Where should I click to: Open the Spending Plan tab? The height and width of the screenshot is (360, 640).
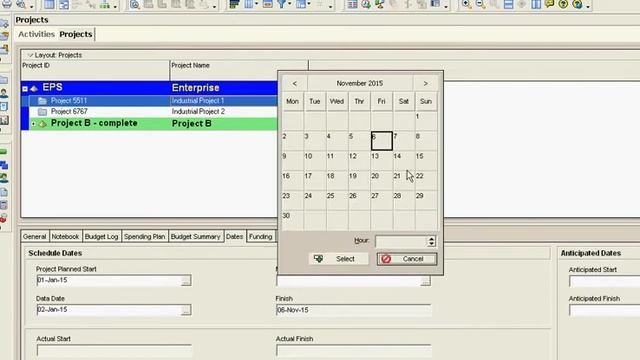click(144, 236)
